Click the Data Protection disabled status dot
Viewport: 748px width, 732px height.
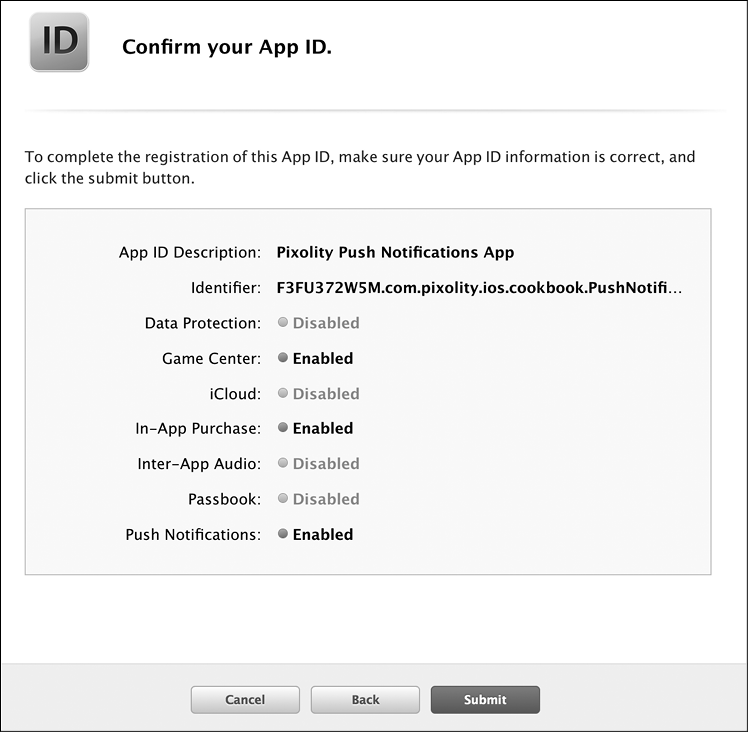[283, 323]
